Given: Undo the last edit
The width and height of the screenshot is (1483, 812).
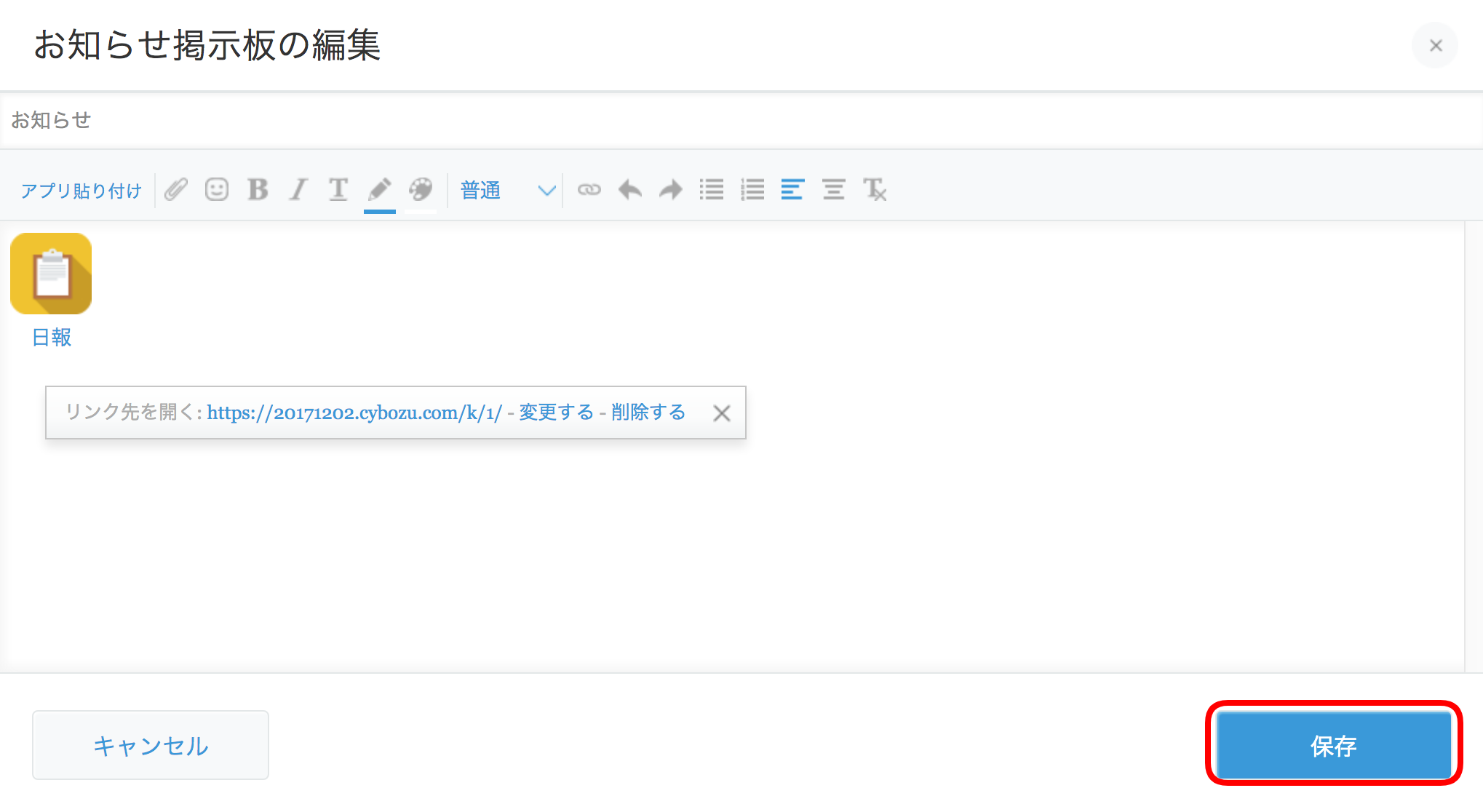Looking at the screenshot, I should (x=630, y=190).
